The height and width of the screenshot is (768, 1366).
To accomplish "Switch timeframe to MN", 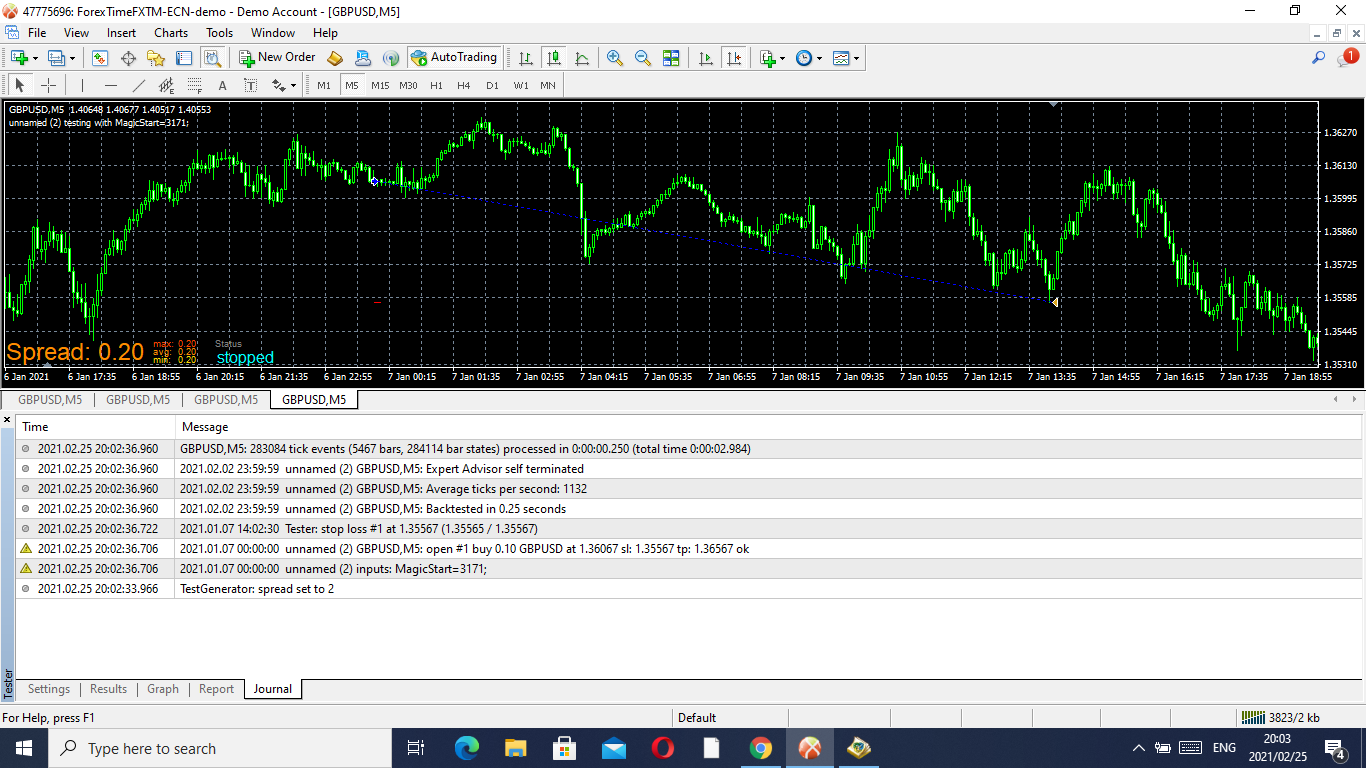I will click(548, 85).
